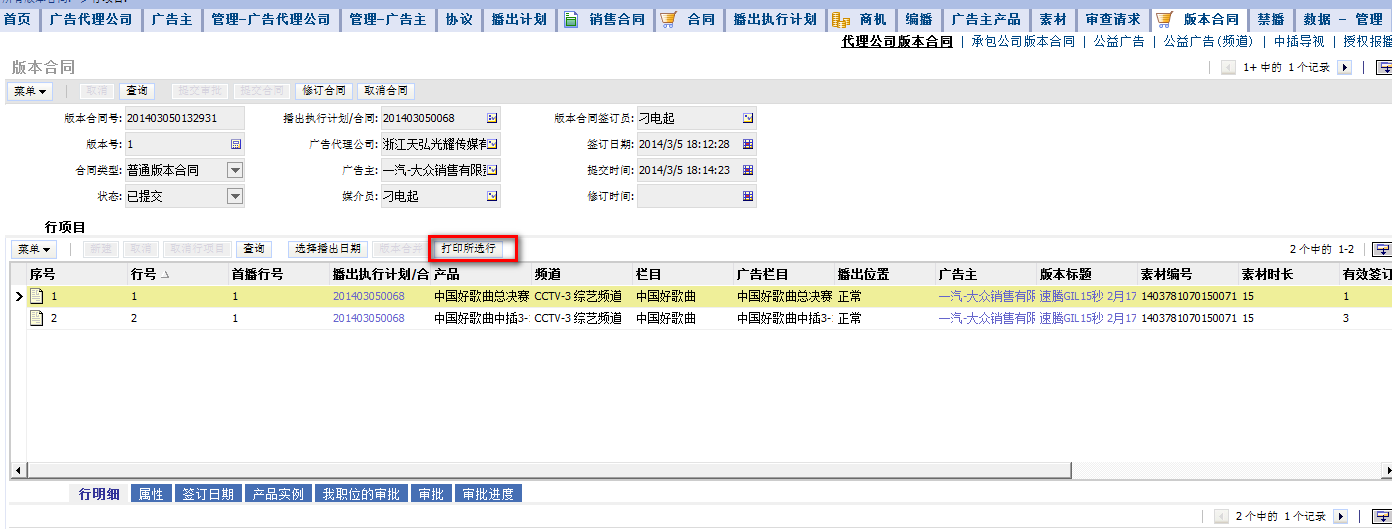Open the 禁播 tab
This screenshot has width=1392, height=529.
(x=1271, y=19)
